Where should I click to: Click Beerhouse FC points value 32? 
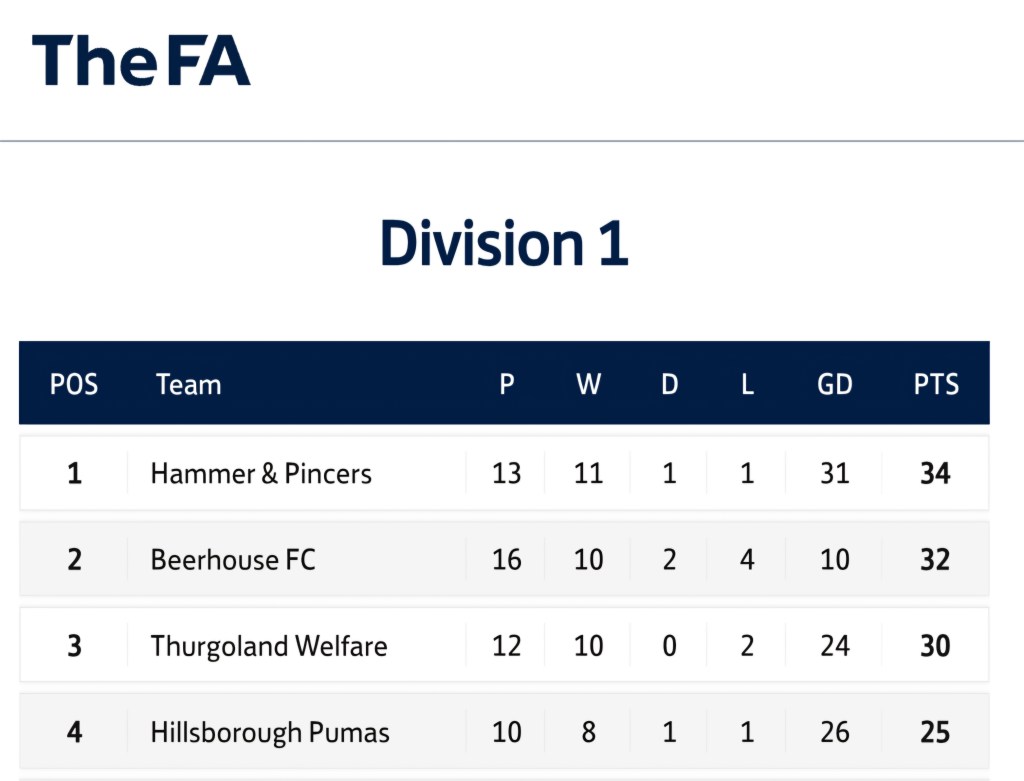click(x=935, y=559)
